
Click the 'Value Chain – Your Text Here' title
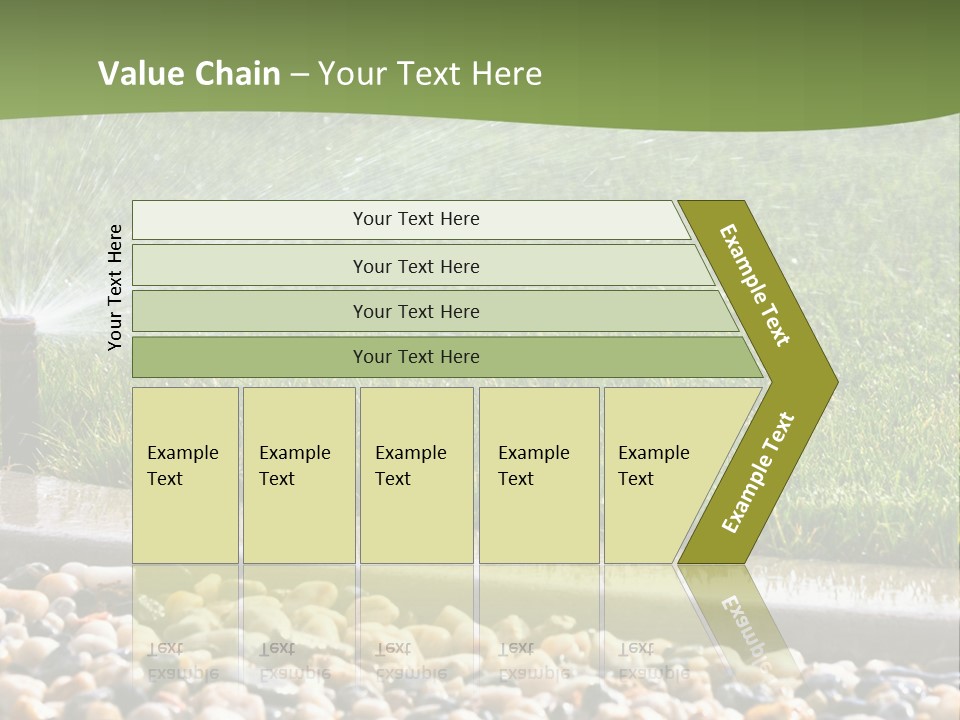320,73
